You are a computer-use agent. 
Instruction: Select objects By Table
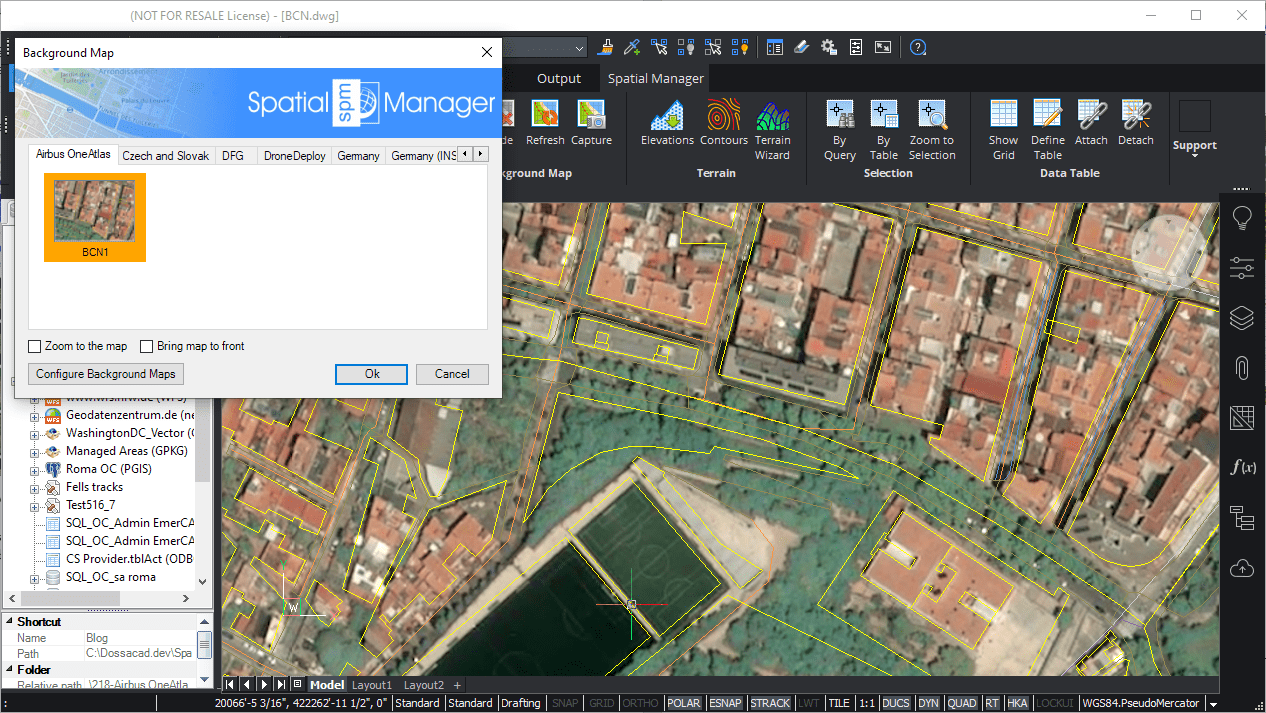tap(884, 130)
